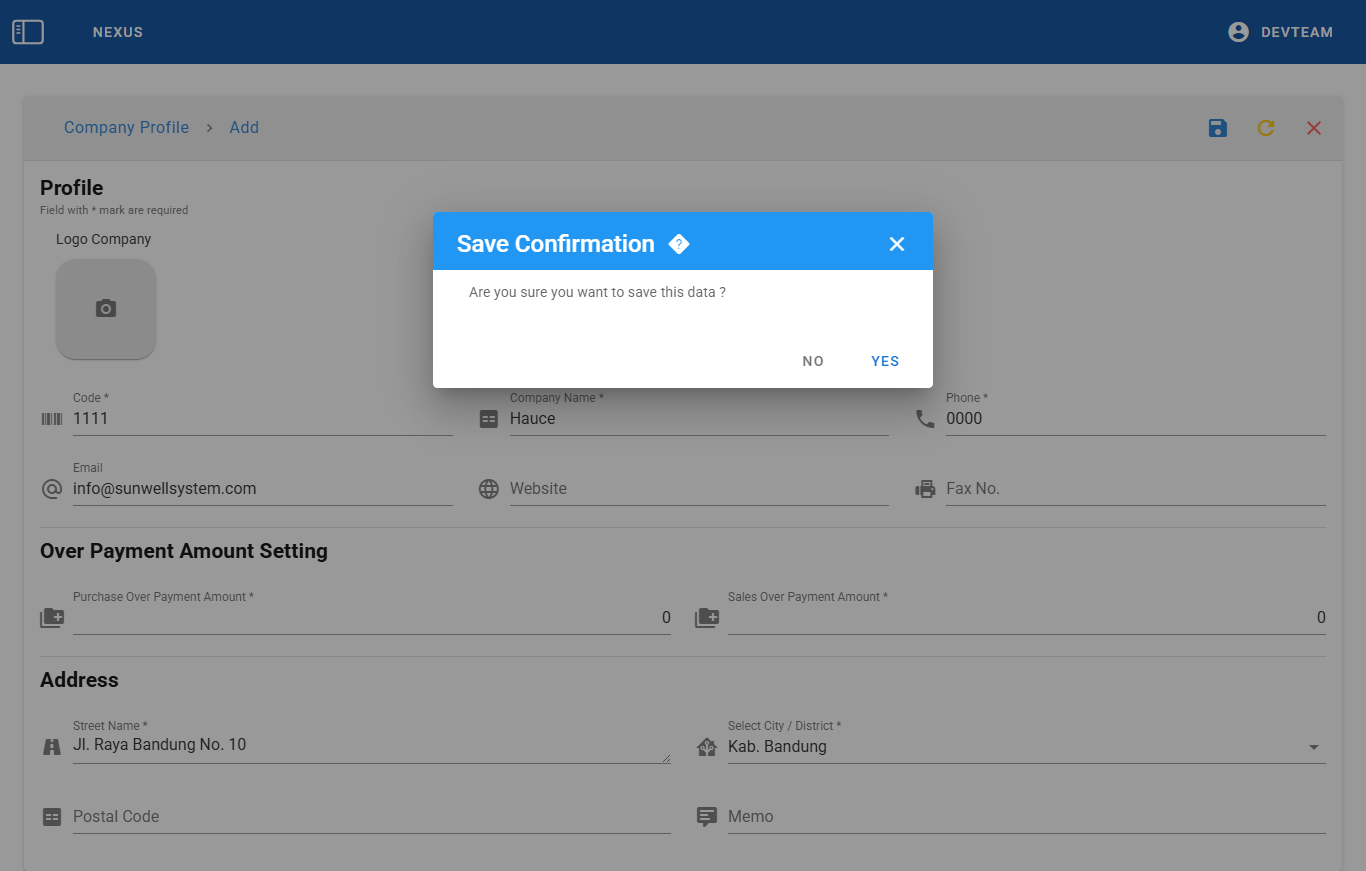Click the red cancel X icon
Image resolution: width=1366 pixels, height=871 pixels.
tap(1314, 128)
